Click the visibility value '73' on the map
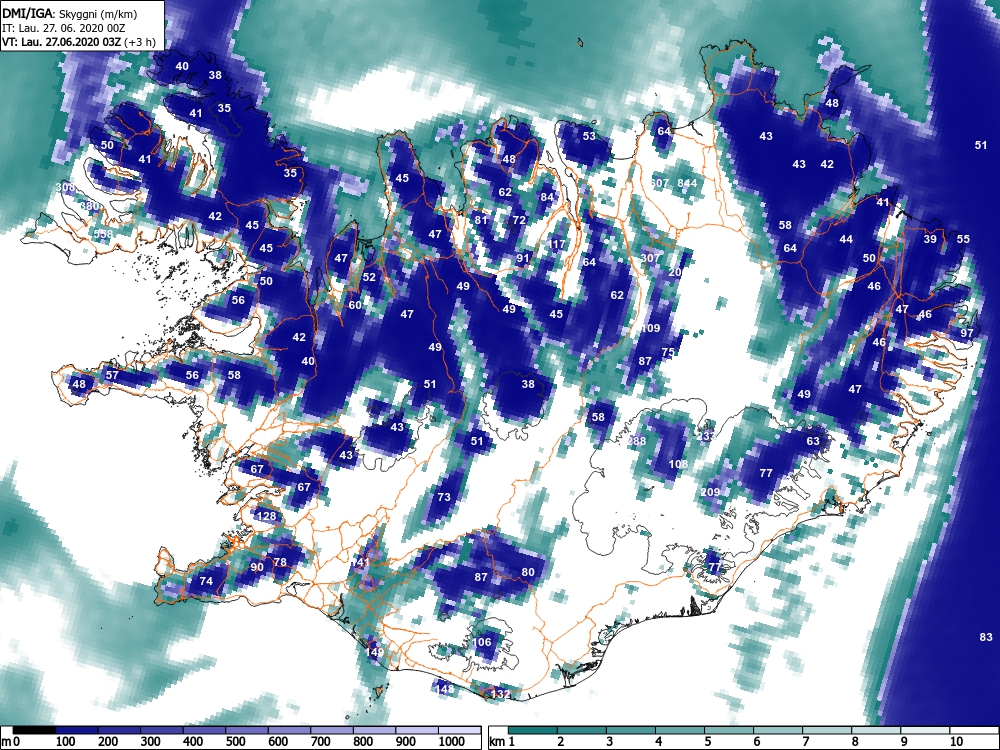This screenshot has width=1000, height=750. [444, 497]
